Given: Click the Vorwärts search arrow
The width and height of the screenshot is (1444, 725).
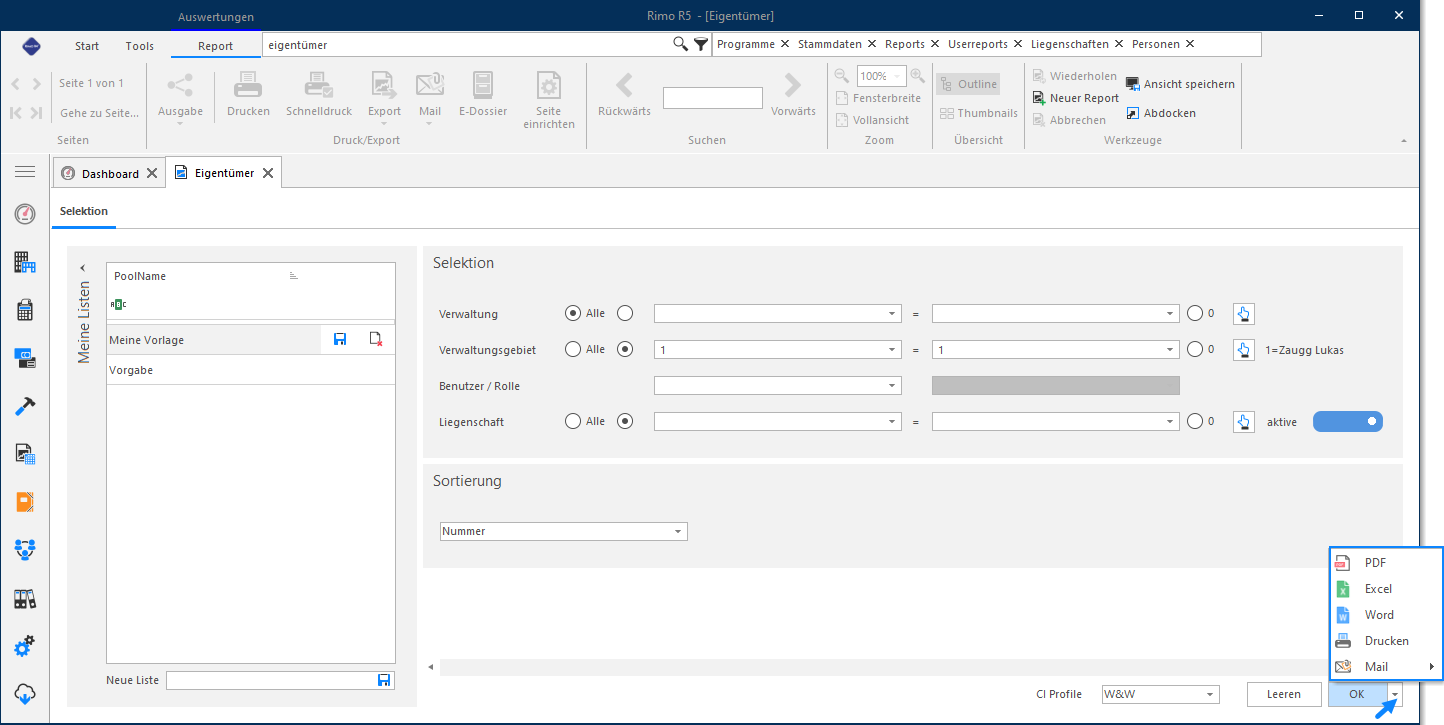Looking at the screenshot, I should pos(793,85).
